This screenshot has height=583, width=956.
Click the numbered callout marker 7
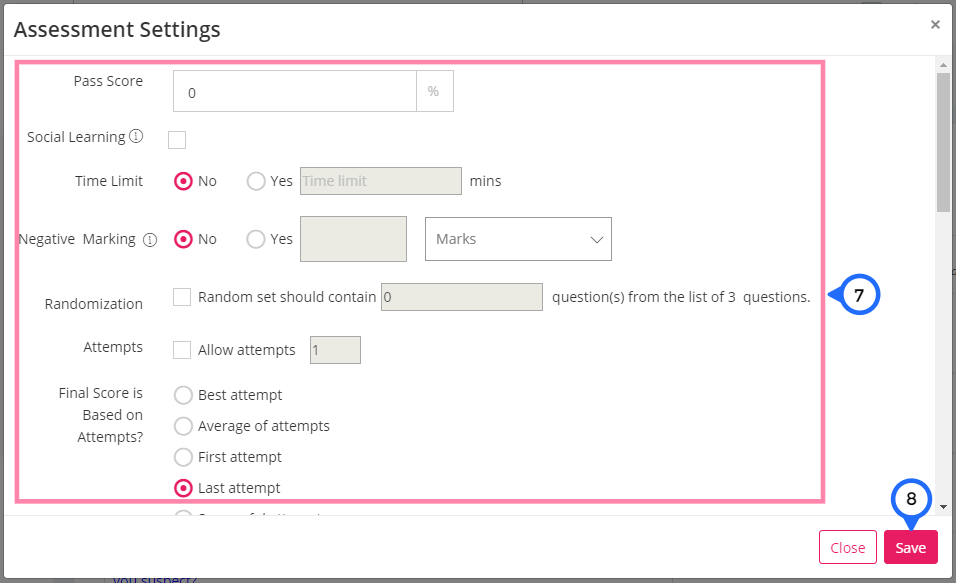[859, 295]
